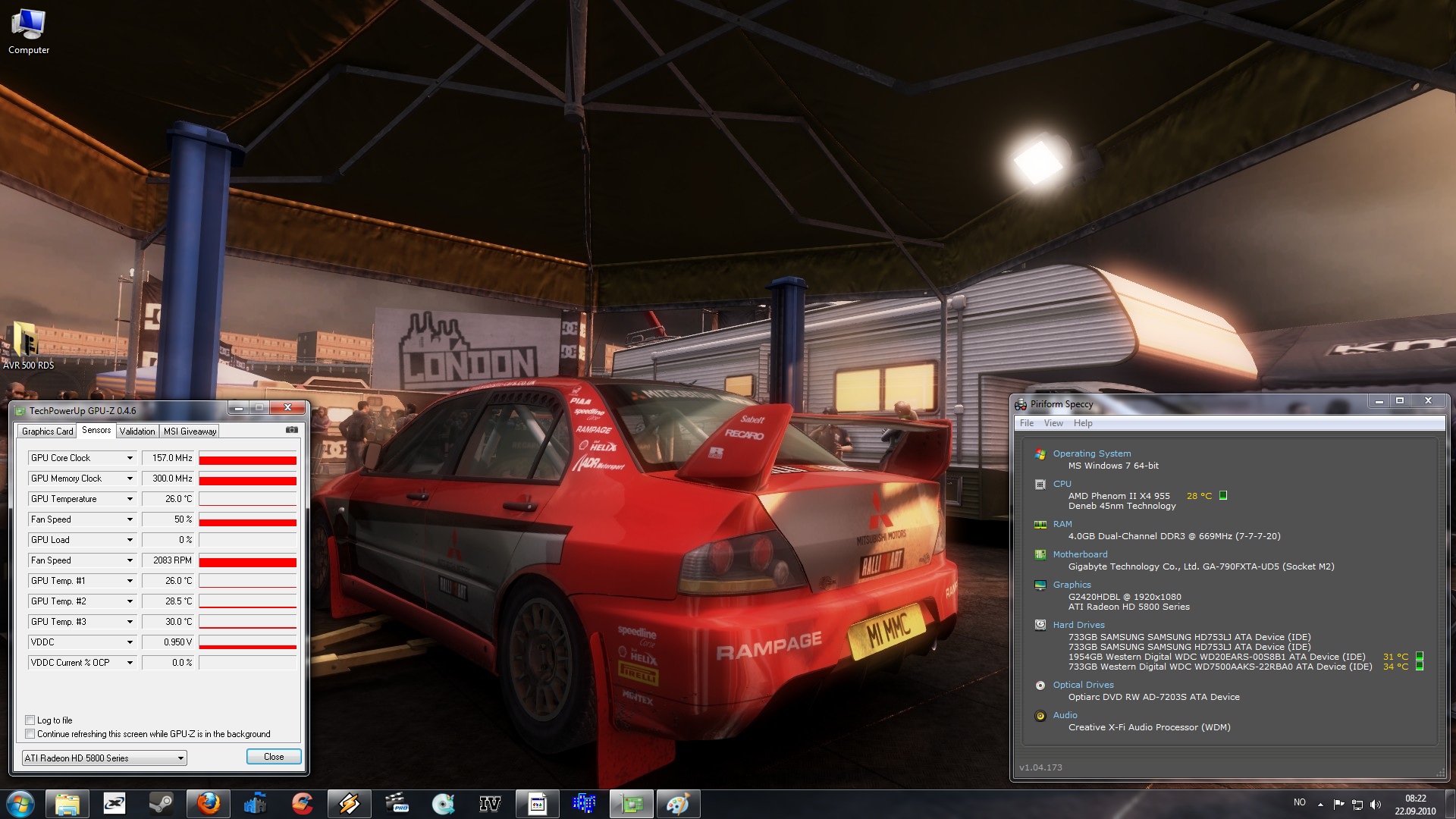Open the Action Center flag tray icon
Image resolution: width=1456 pixels, height=819 pixels.
(1338, 805)
